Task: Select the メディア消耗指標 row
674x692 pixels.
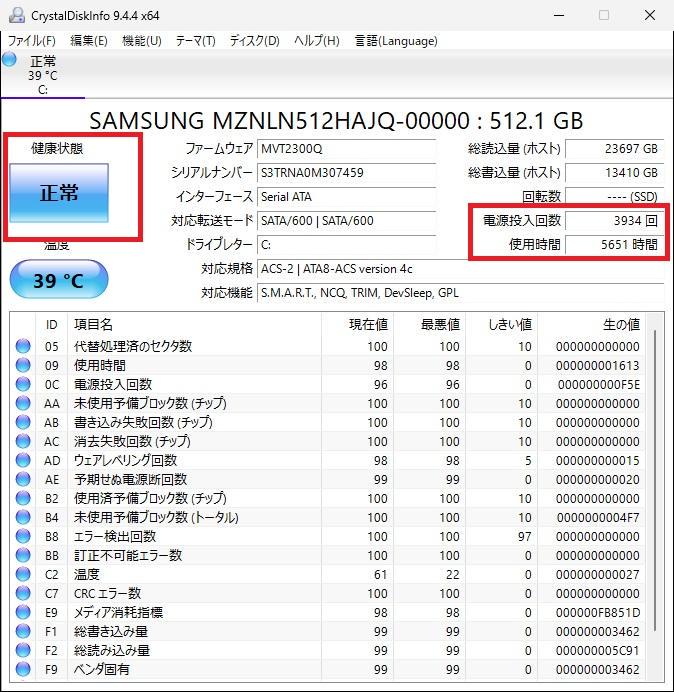Action: (x=327, y=612)
